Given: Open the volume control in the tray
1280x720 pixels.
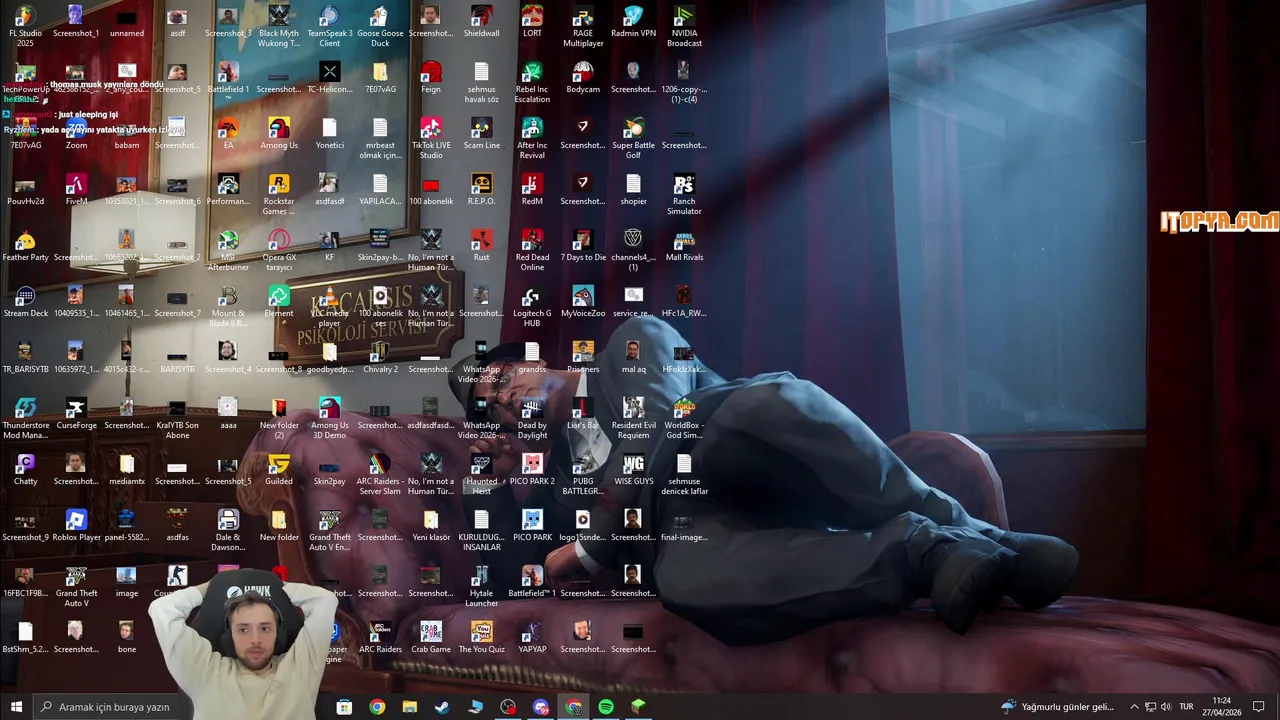Looking at the screenshot, I should 1165,707.
